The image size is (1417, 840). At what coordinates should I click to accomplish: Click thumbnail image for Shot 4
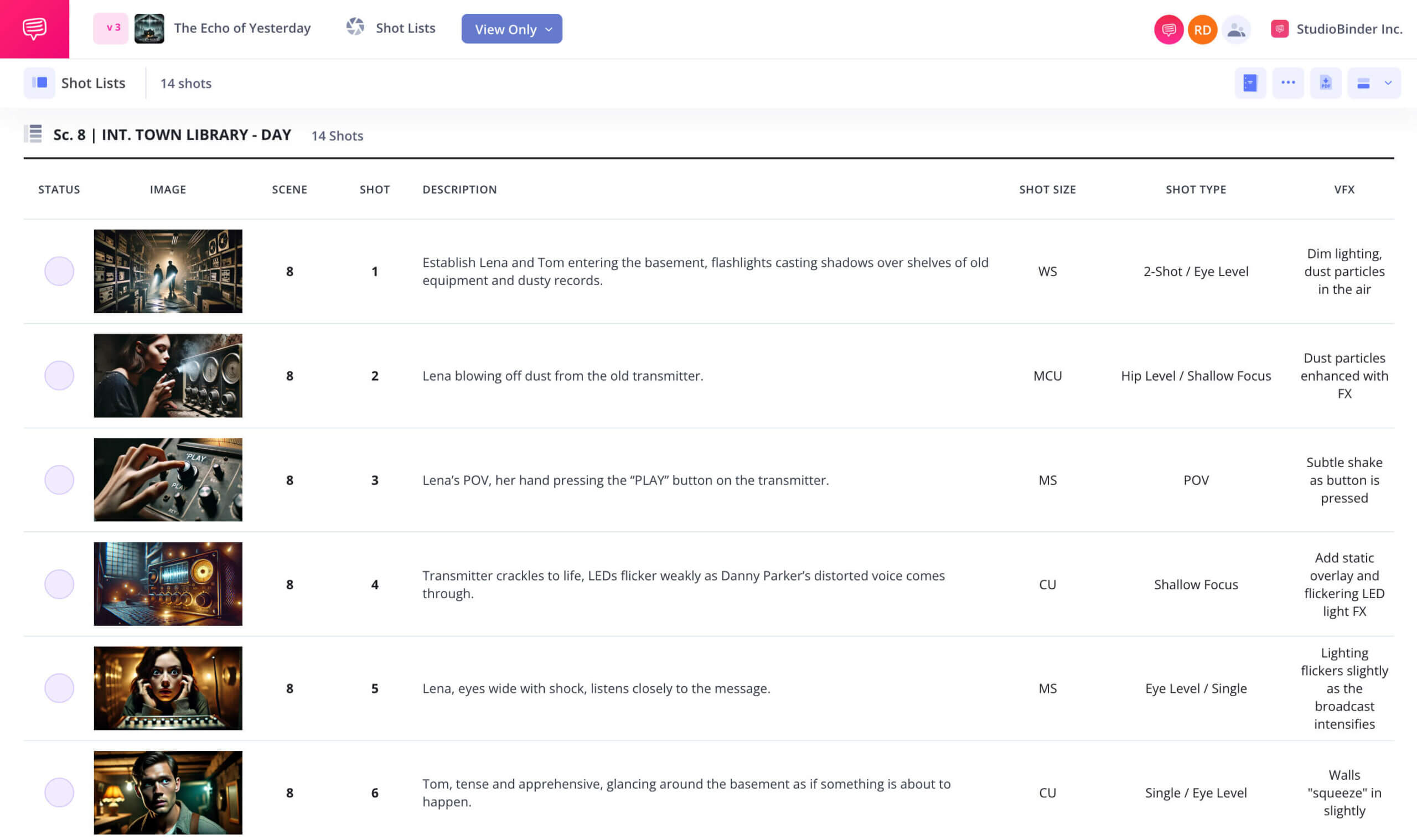click(x=168, y=584)
